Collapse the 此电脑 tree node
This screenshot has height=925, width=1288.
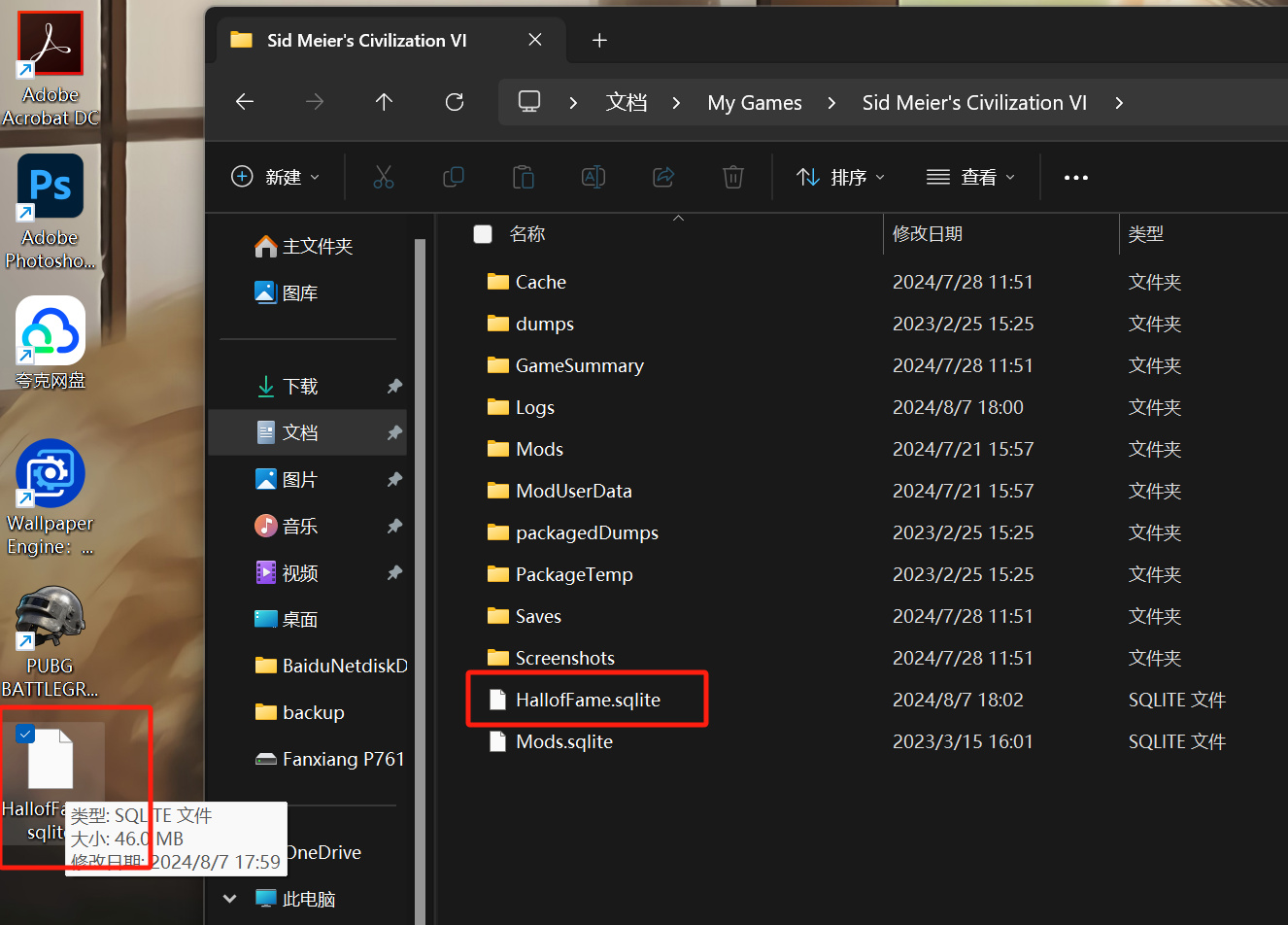(229, 899)
